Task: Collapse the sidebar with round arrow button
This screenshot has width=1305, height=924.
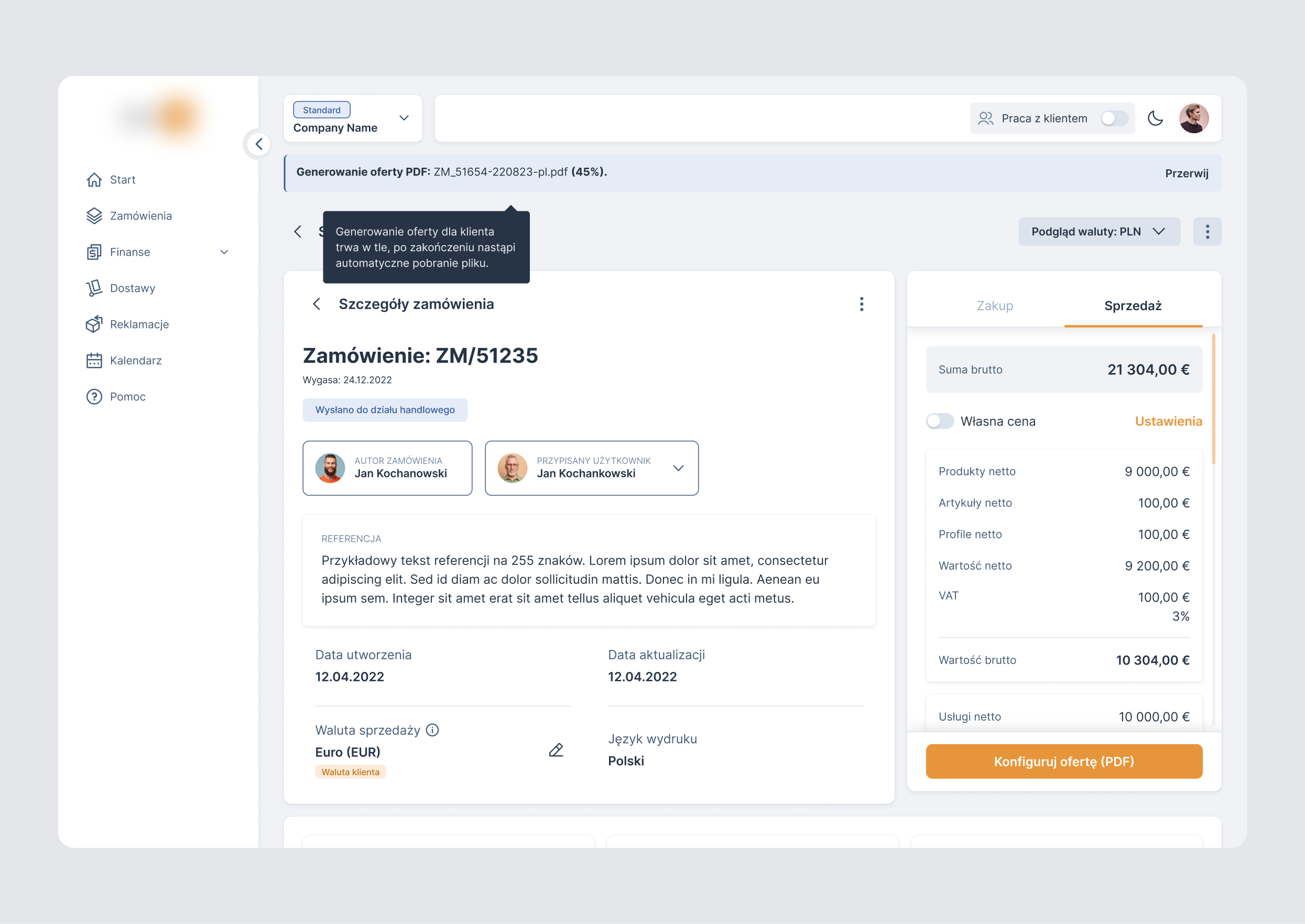Action: [x=259, y=144]
